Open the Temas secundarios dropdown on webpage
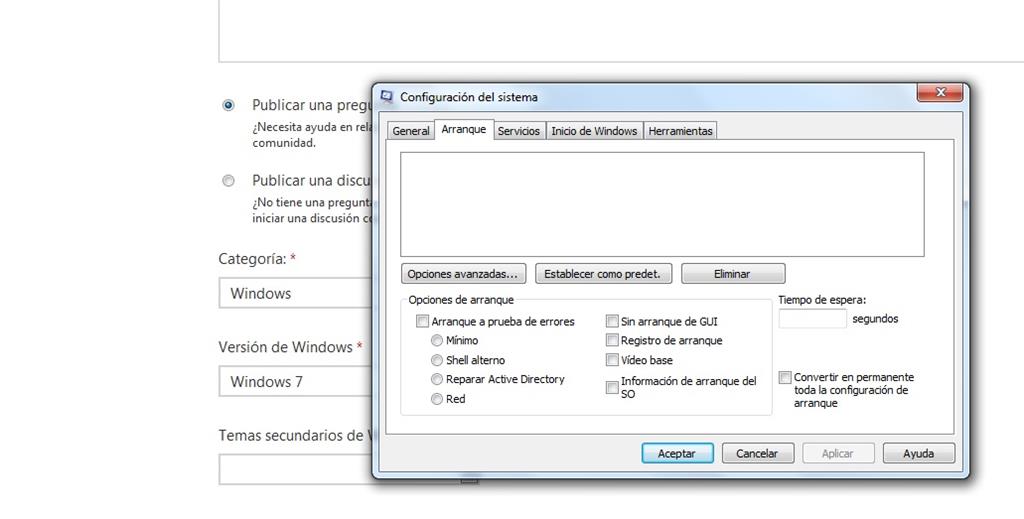Image resolution: width=1024 pixels, height=519 pixels. pyautogui.click(x=295, y=469)
